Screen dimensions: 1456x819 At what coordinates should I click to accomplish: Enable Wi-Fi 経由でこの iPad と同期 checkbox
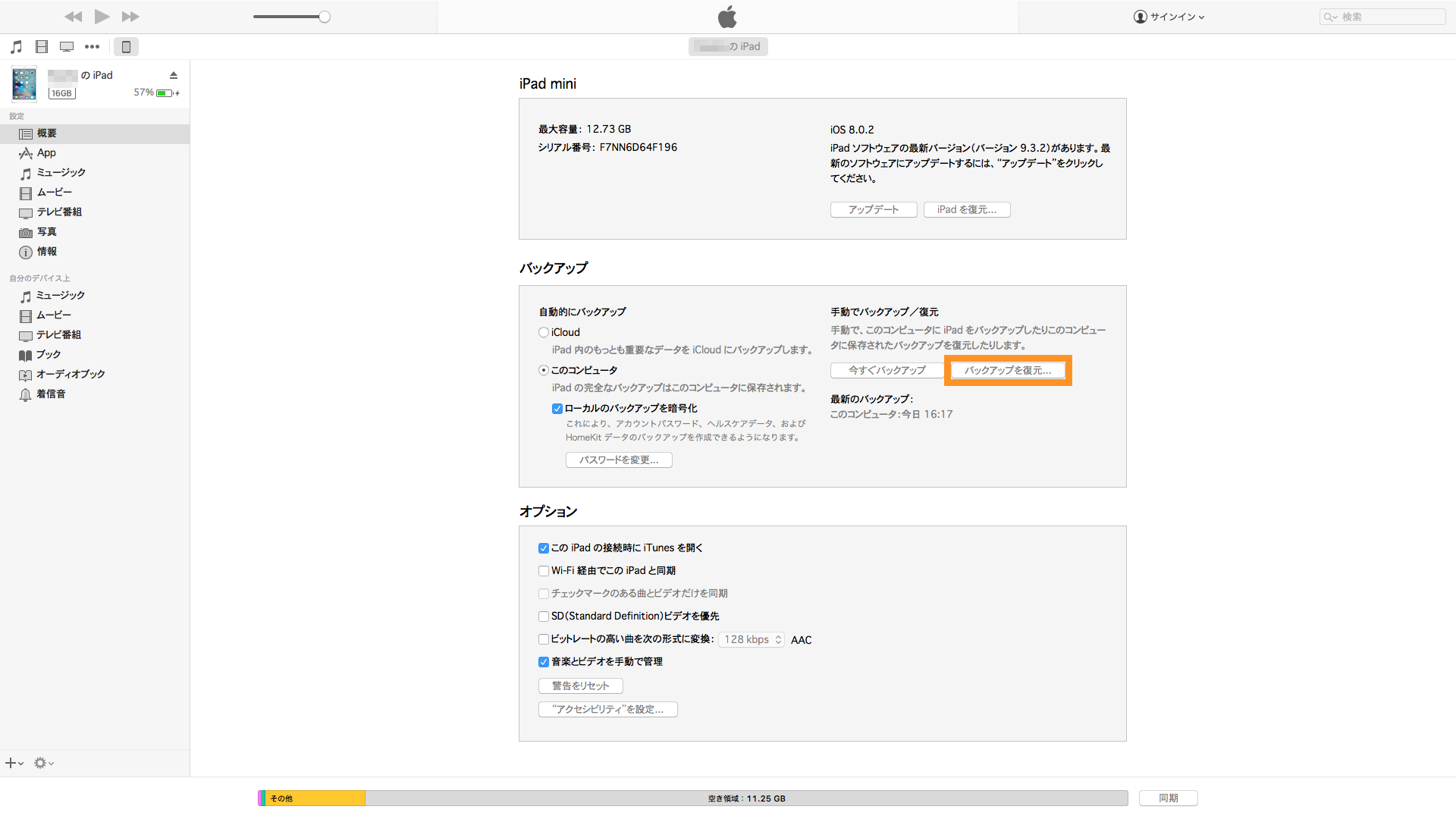click(x=544, y=571)
